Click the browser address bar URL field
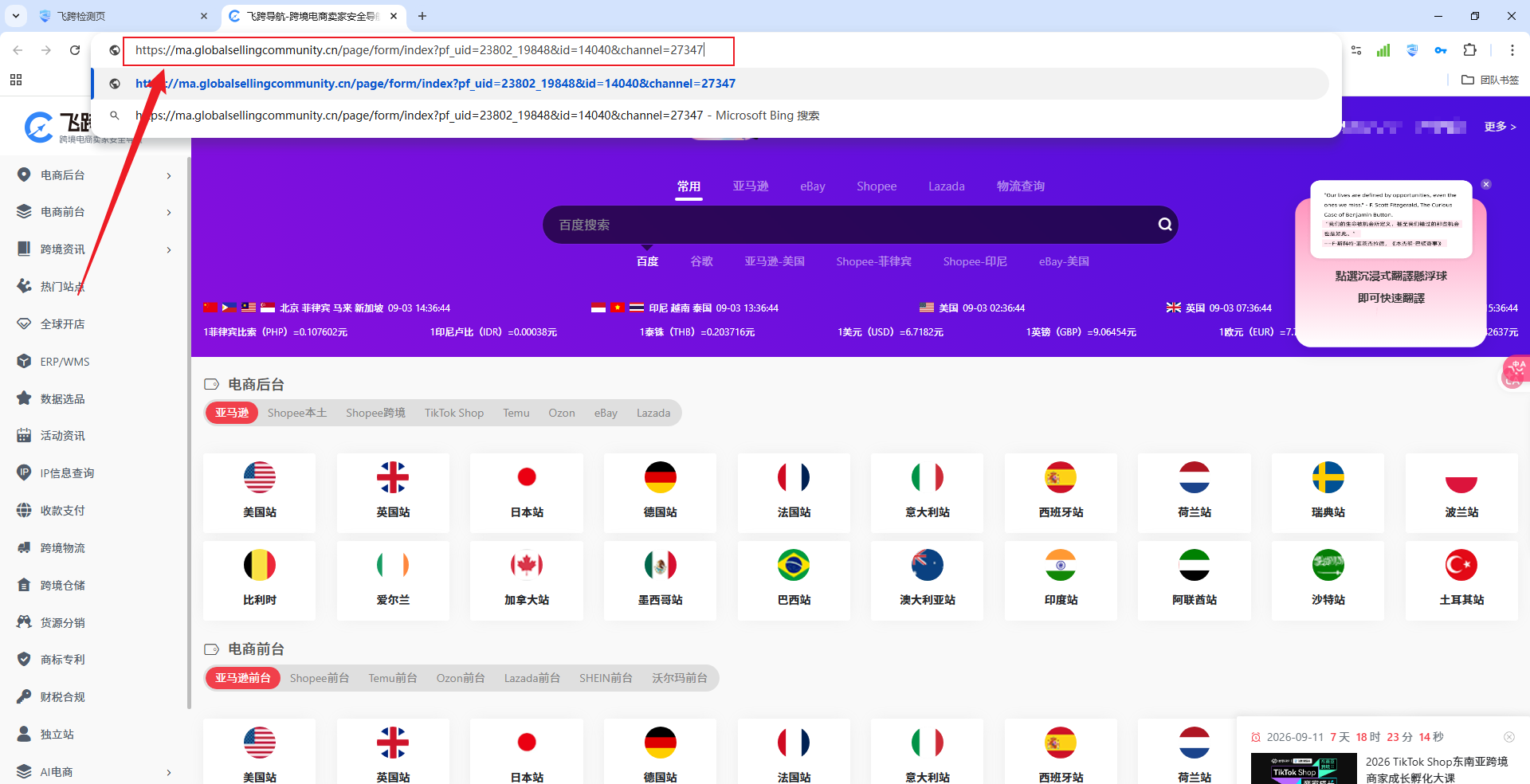 click(x=429, y=50)
